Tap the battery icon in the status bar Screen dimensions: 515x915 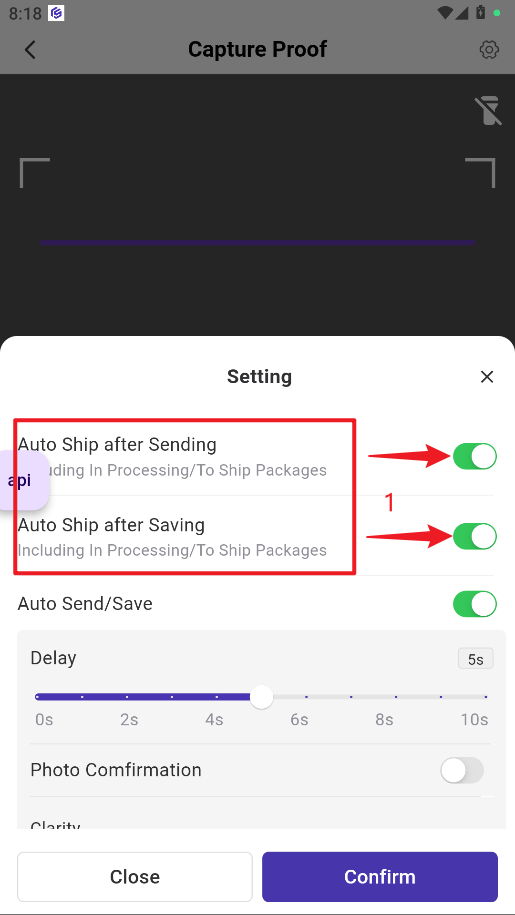point(481,12)
